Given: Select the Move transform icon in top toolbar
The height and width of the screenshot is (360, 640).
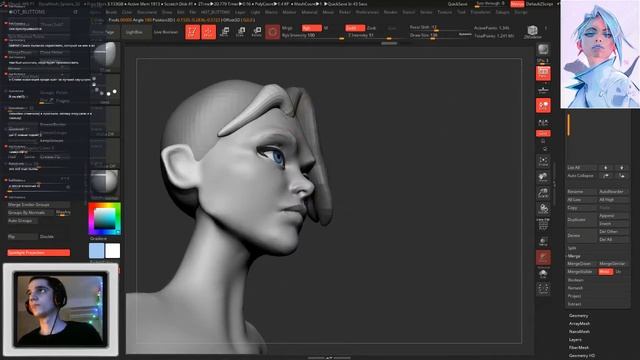Looking at the screenshot, I should [224, 32].
